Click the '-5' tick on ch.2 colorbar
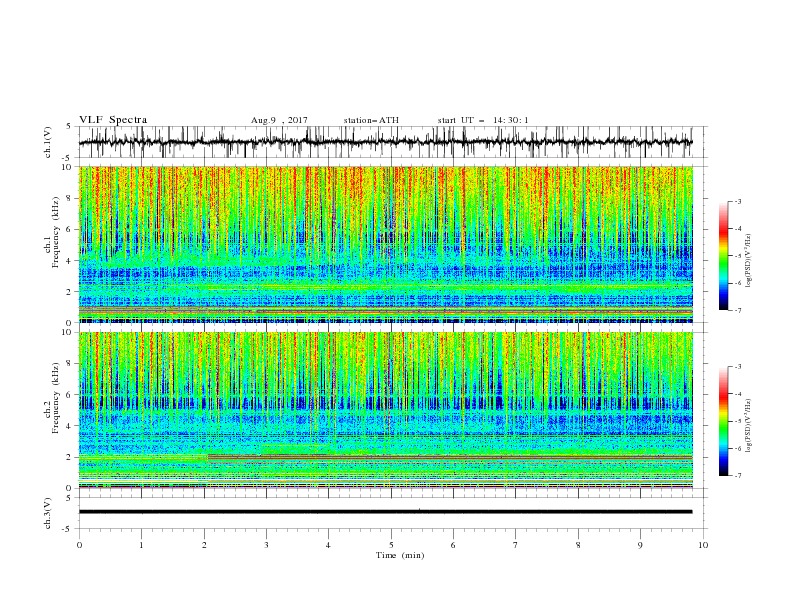Image resolution: width=792 pixels, height=612 pixels. (x=738, y=421)
